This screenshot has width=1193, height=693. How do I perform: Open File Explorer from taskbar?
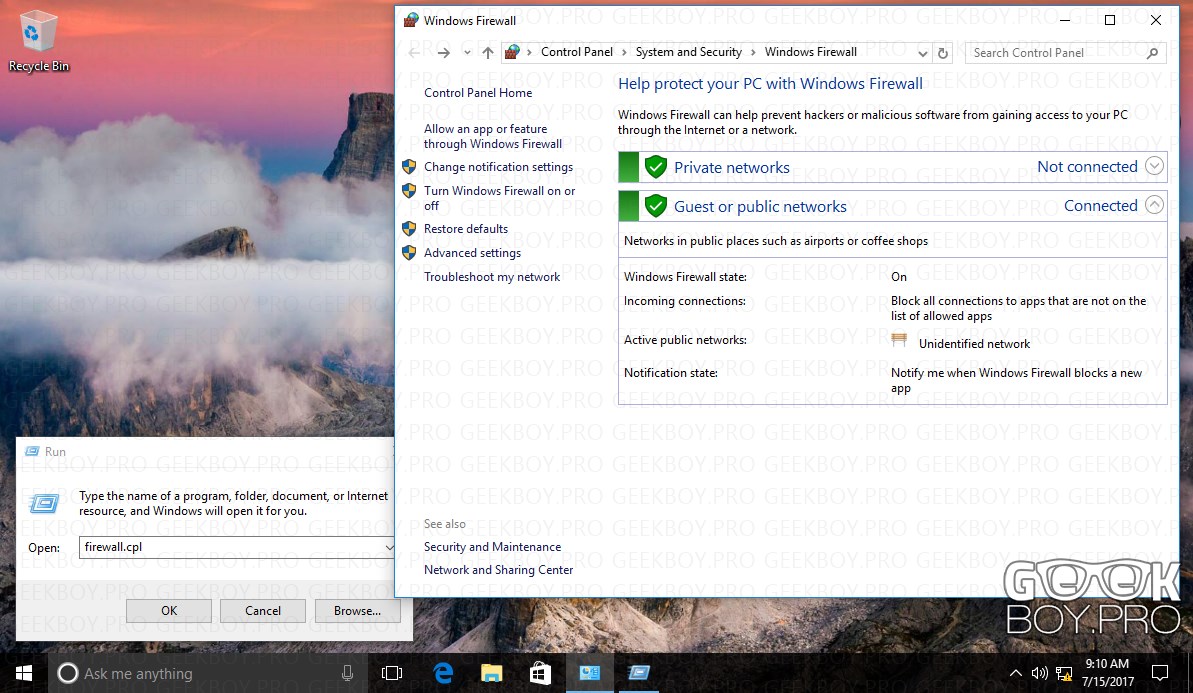coord(492,673)
